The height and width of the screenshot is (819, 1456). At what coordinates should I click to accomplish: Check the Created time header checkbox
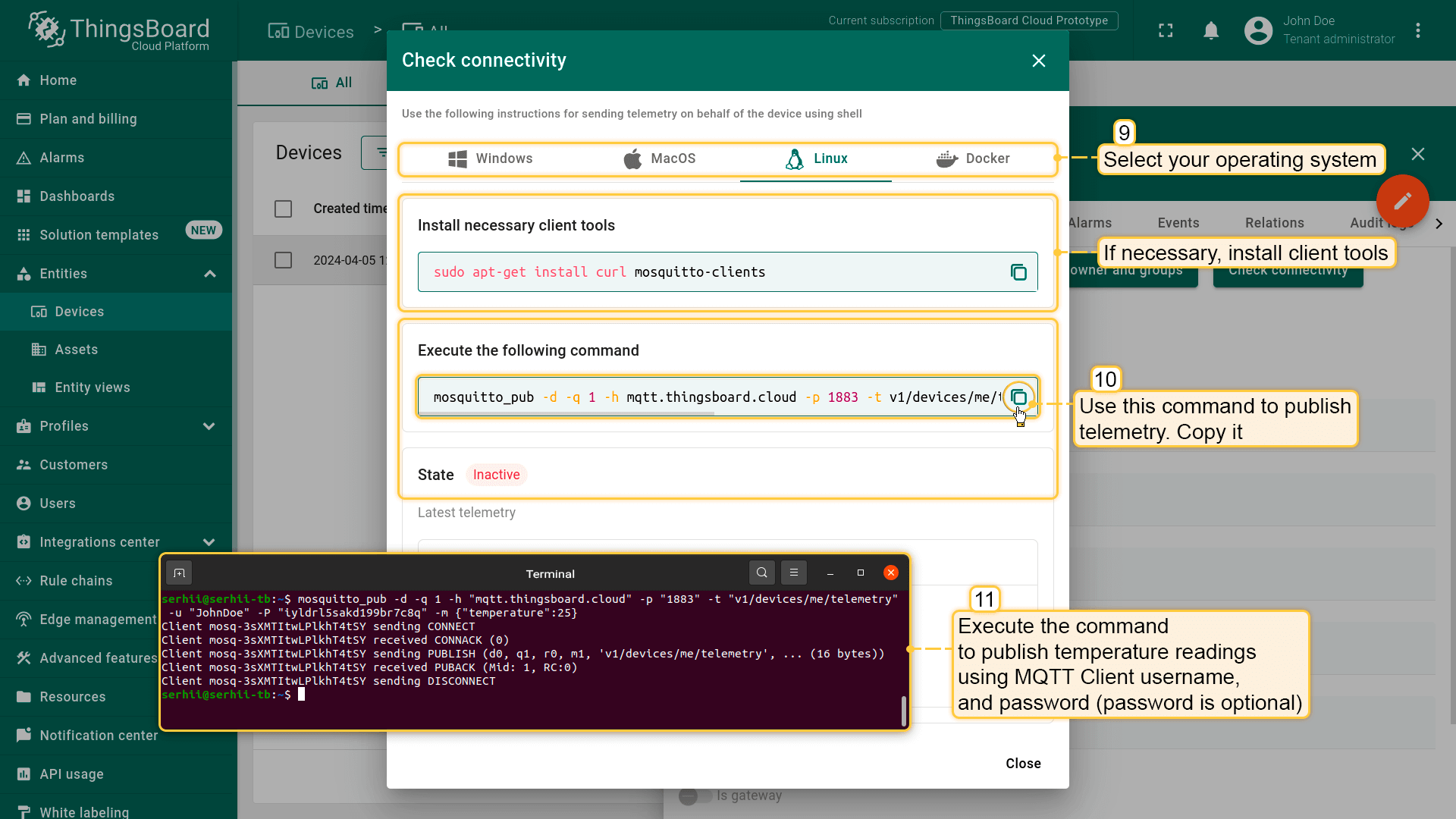click(283, 209)
